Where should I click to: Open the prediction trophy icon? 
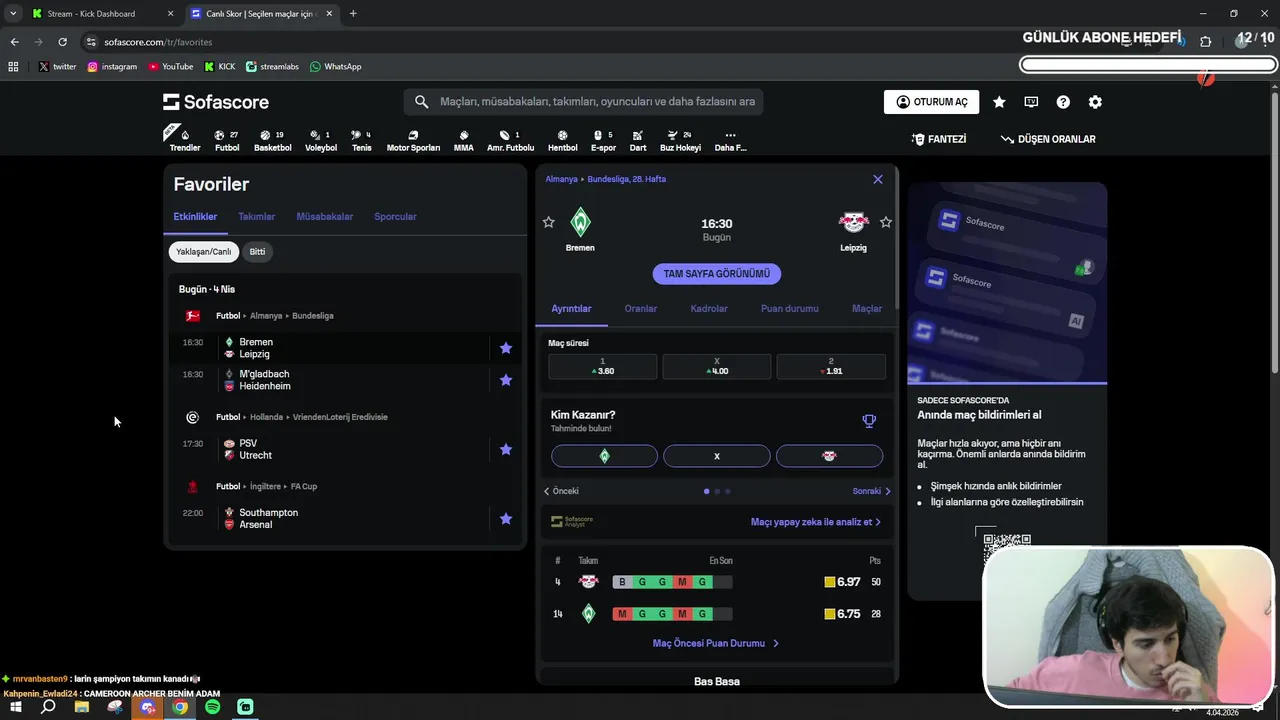869,421
